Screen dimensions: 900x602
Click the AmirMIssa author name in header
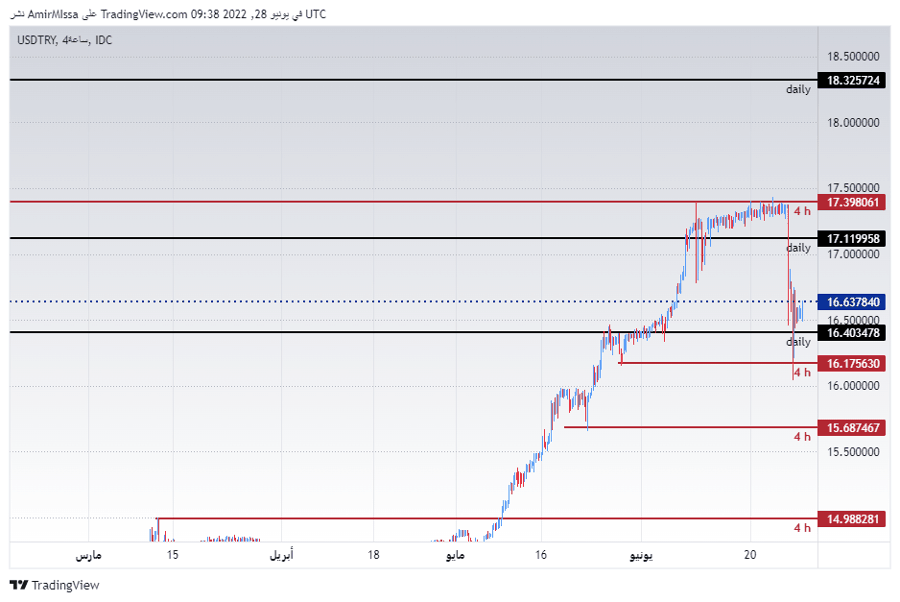pyautogui.click(x=53, y=14)
